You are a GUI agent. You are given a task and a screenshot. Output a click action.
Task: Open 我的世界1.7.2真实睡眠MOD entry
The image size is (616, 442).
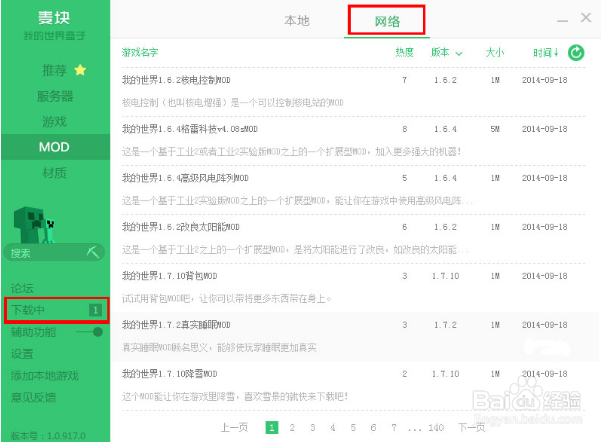pos(176,325)
